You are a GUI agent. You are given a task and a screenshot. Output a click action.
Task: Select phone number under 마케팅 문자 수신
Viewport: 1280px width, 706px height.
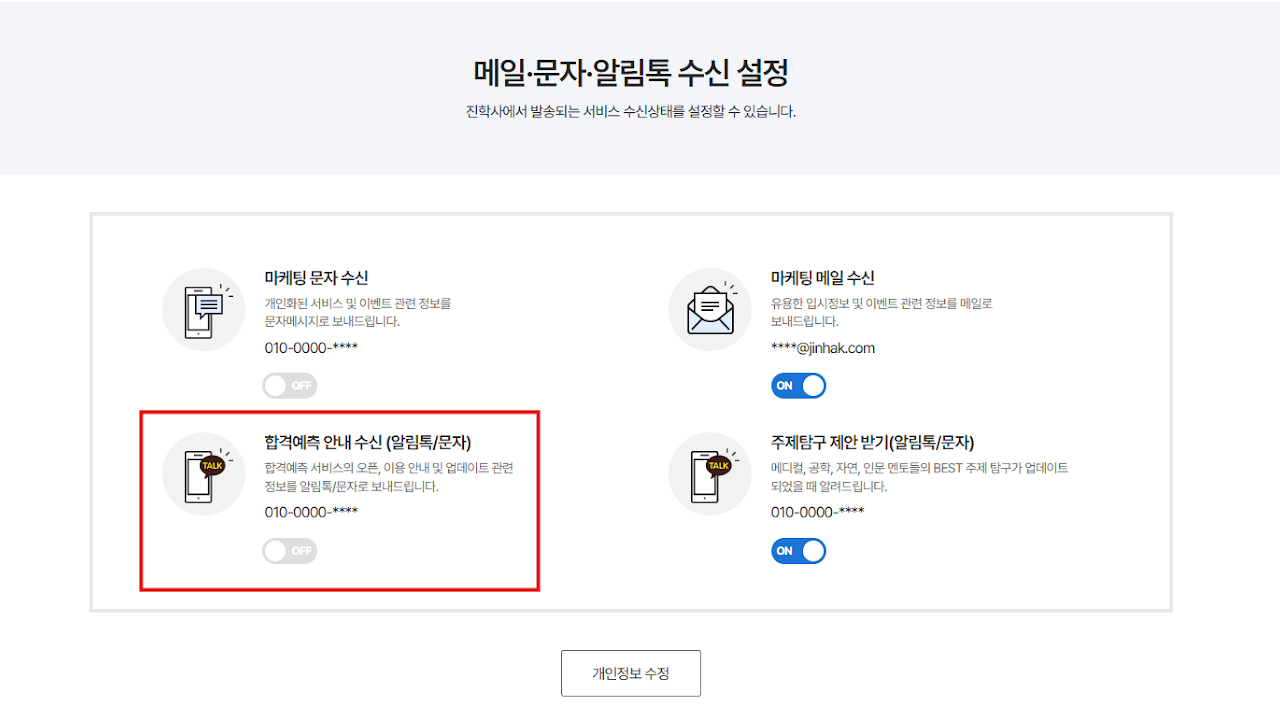pos(311,348)
